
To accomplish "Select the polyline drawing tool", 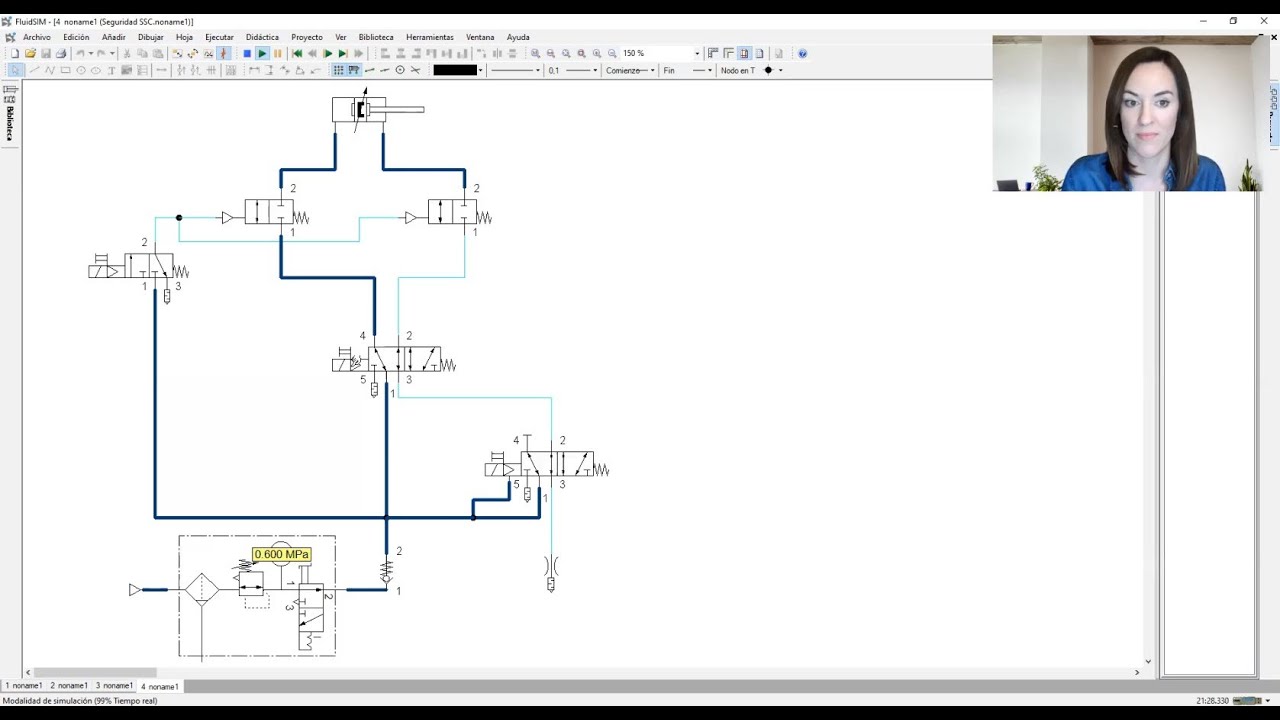I will point(49,70).
